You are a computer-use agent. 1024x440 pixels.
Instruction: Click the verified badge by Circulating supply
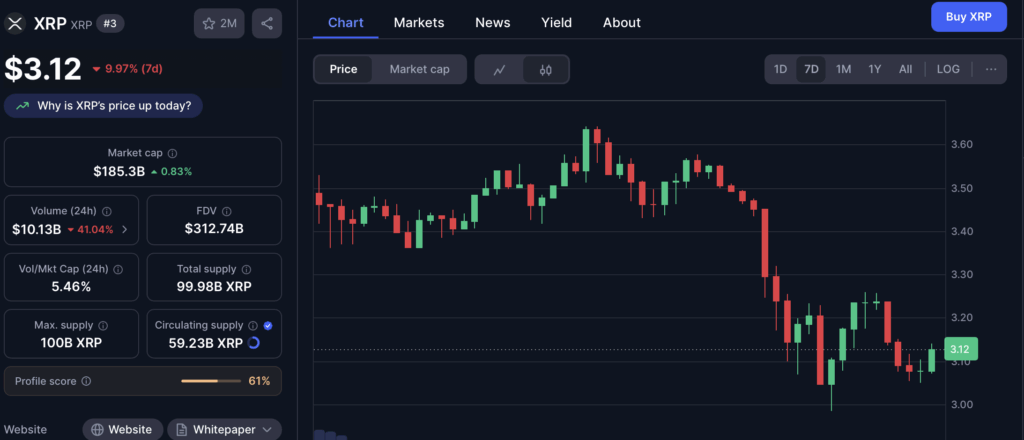pyautogui.click(x=268, y=325)
